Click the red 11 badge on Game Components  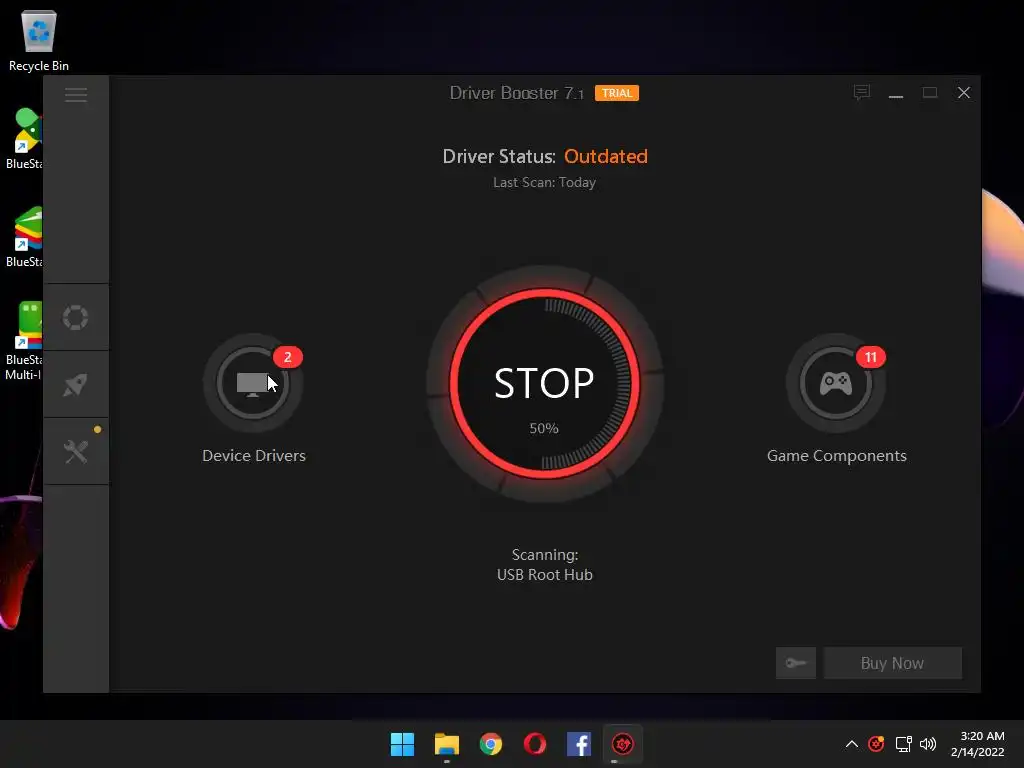coord(871,357)
